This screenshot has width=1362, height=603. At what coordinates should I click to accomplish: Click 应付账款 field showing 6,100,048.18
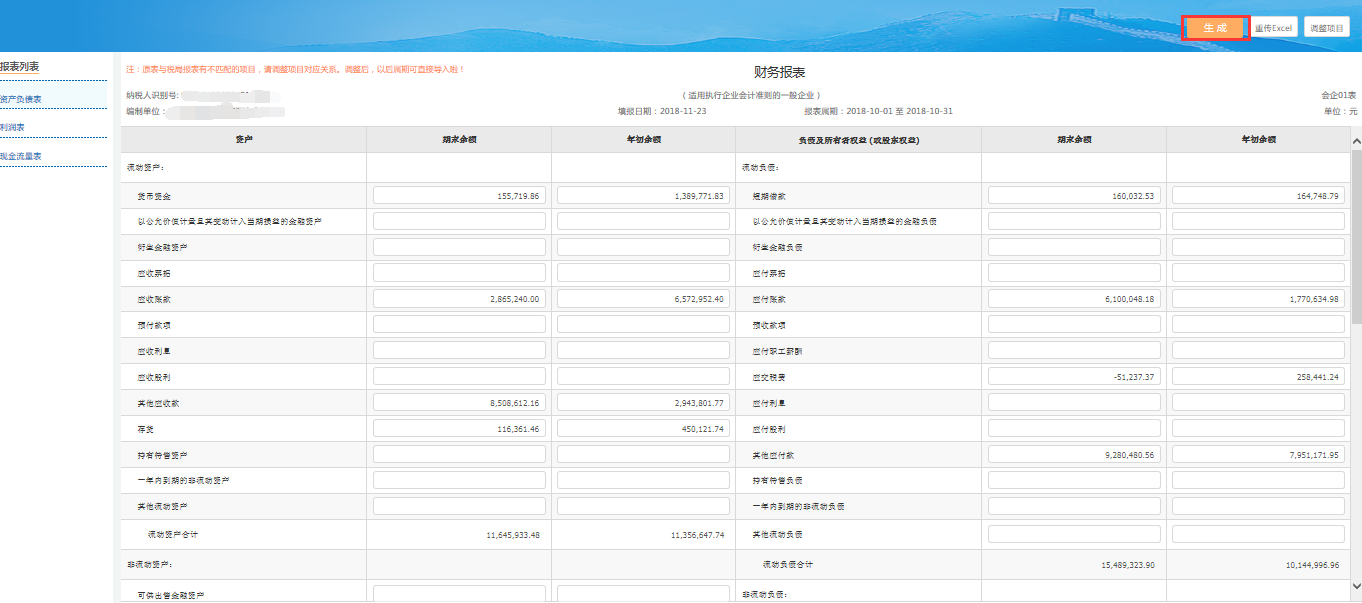point(1074,299)
